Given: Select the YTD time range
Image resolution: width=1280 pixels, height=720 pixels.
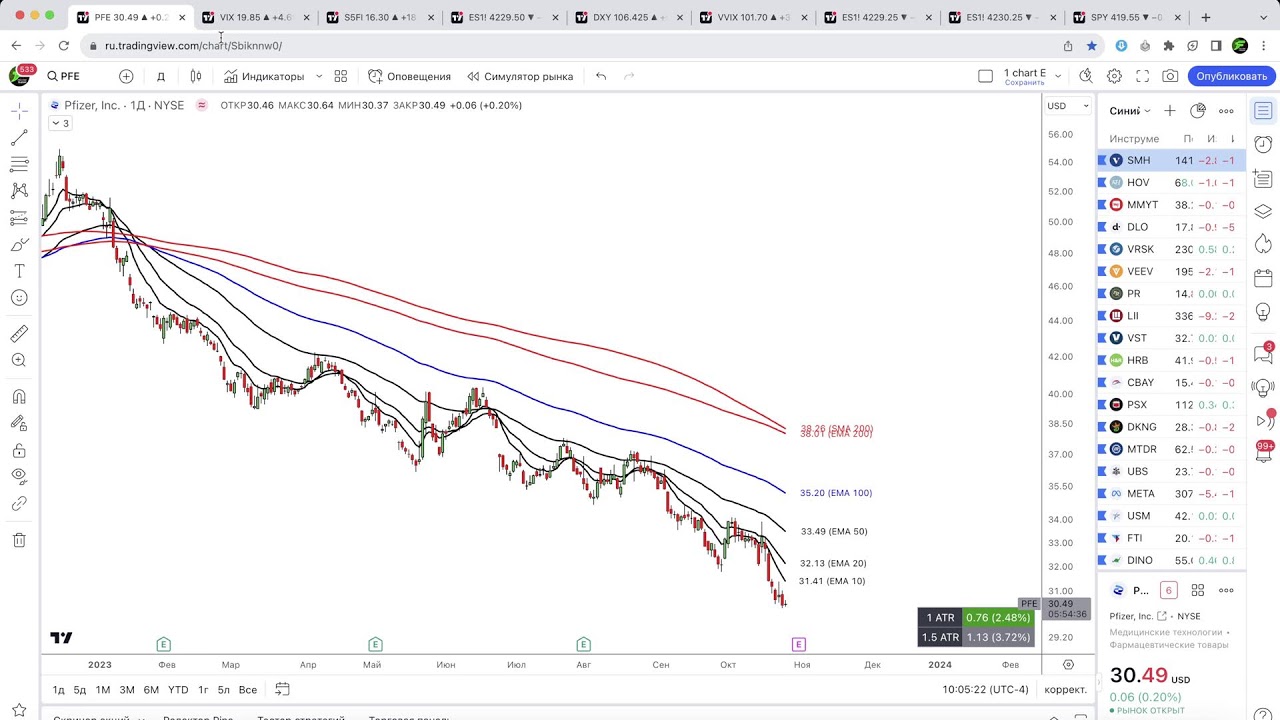Looking at the screenshot, I should (178, 689).
